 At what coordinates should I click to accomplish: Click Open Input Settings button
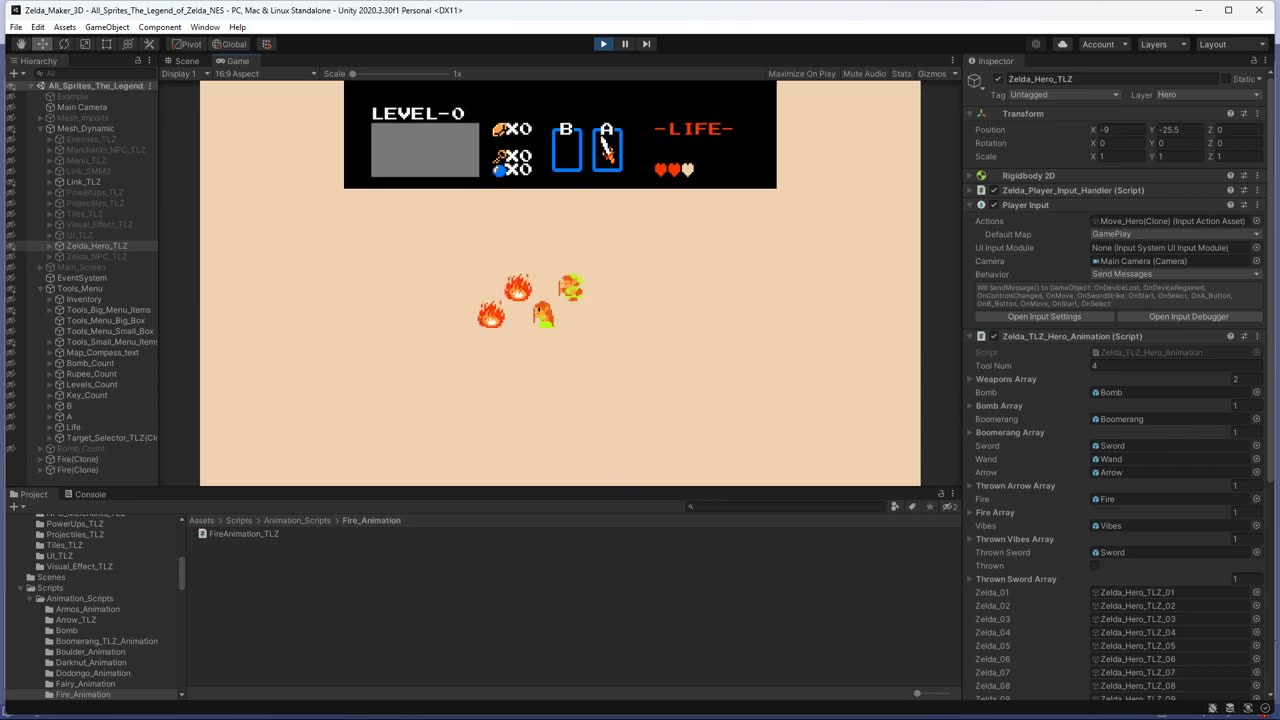coord(1044,317)
